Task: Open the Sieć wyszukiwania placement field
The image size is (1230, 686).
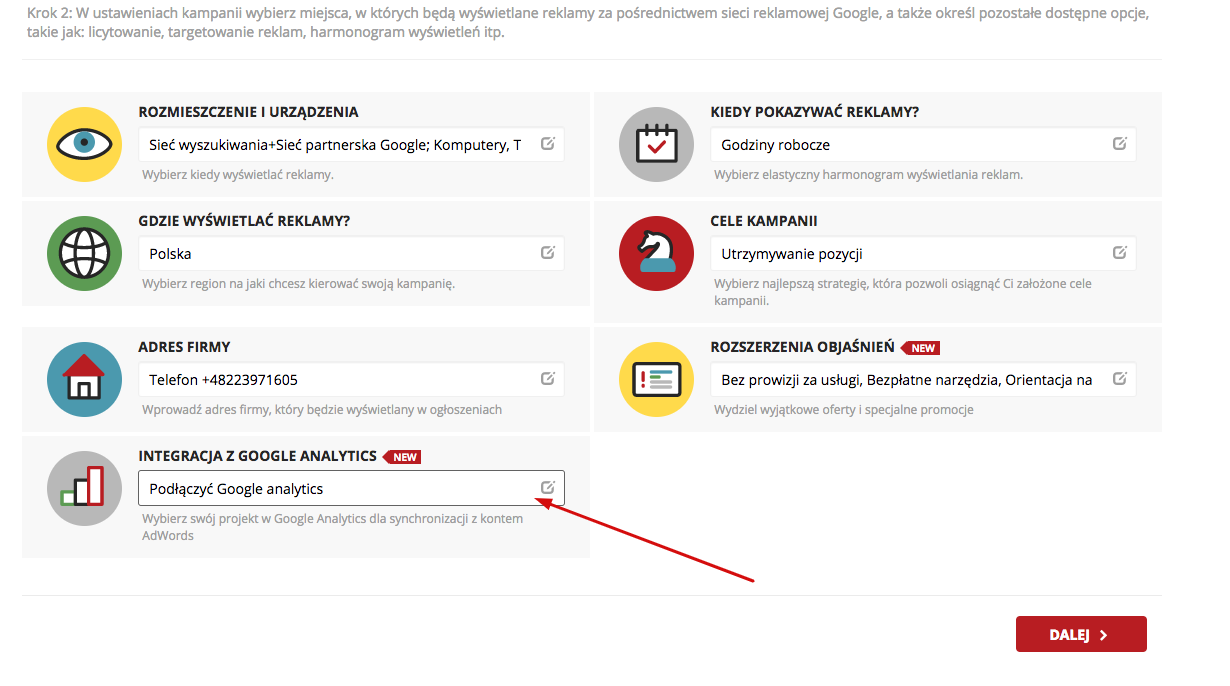Action: click(335, 145)
